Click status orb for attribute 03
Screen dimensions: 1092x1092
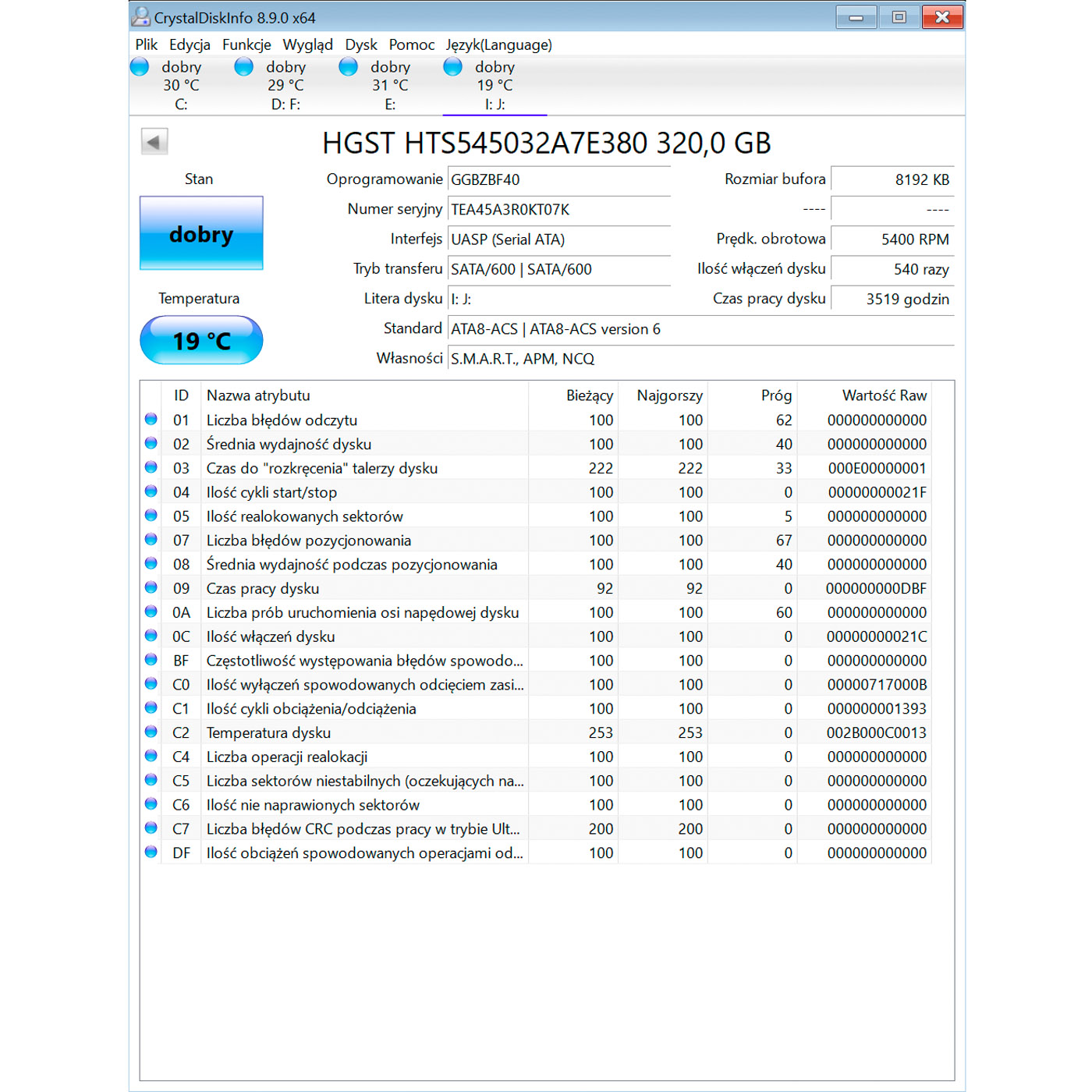point(151,467)
